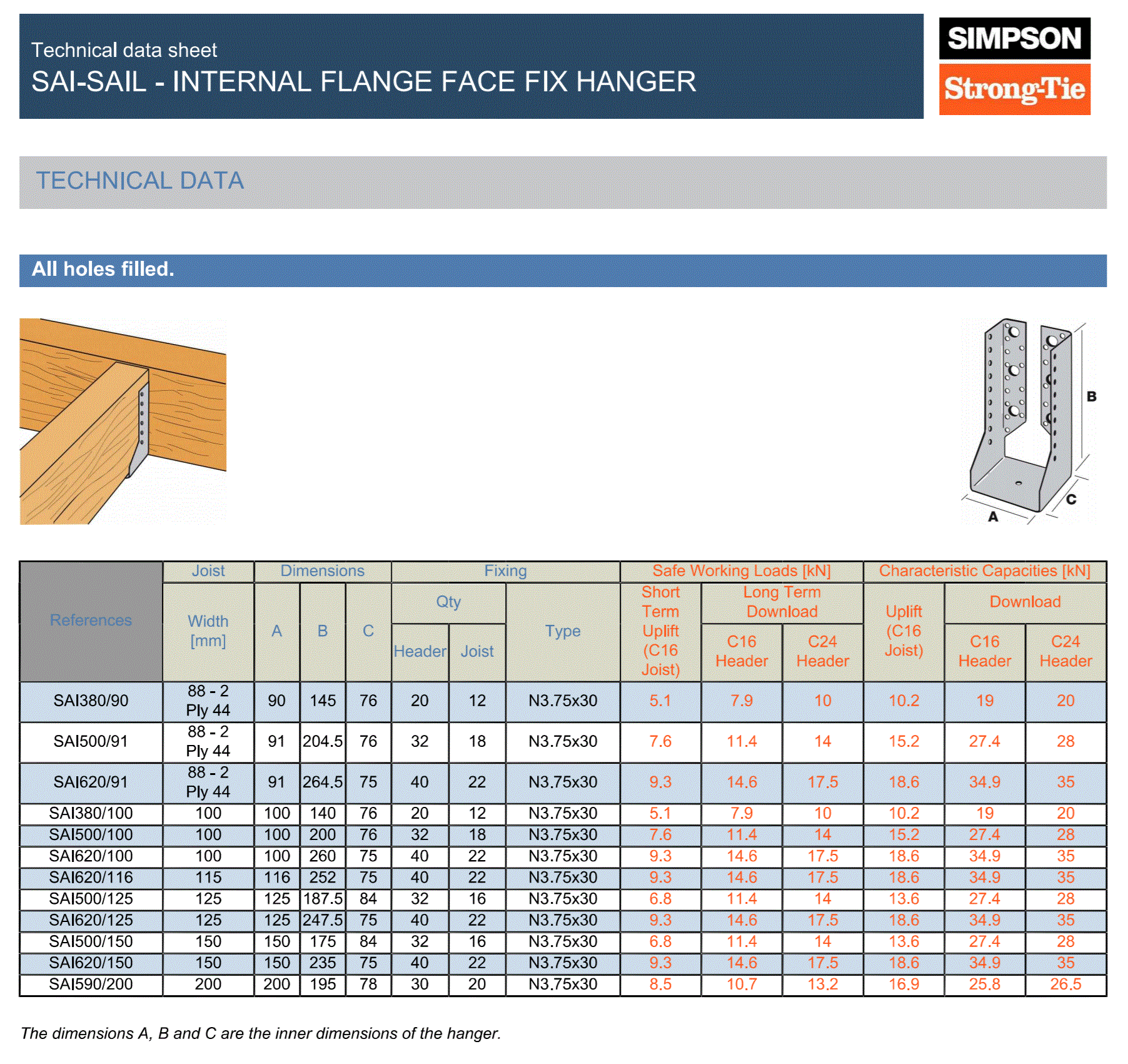Select the SAI500/150 reference cell
1128x1064 pixels.
coord(91,942)
